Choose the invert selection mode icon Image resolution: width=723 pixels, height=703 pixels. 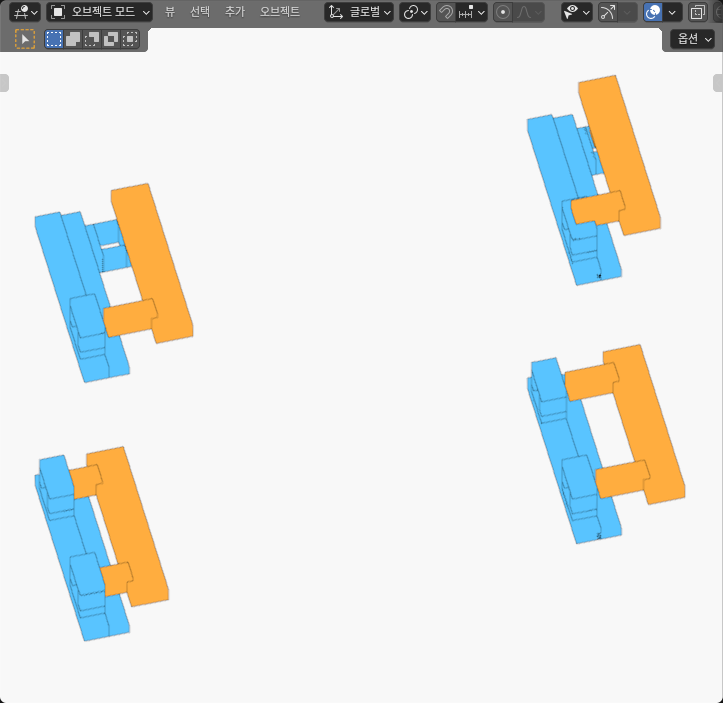tap(111, 39)
